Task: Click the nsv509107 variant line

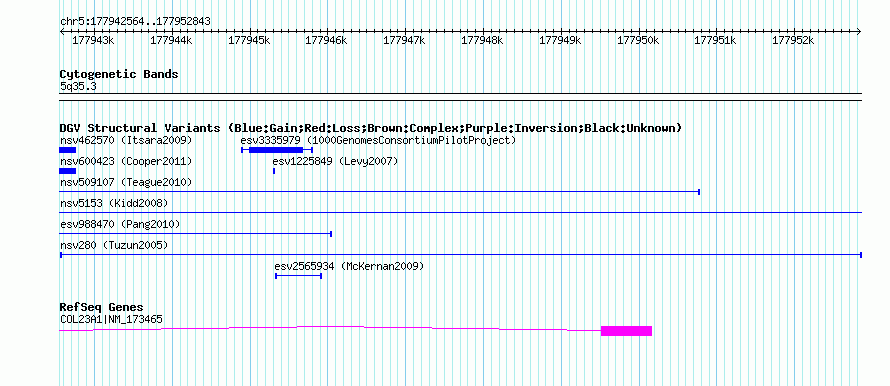Action: tap(380, 192)
